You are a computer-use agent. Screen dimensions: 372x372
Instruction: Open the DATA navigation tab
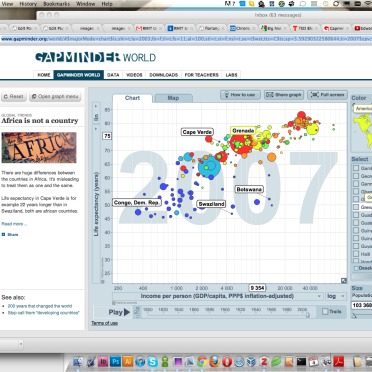tap(113, 75)
